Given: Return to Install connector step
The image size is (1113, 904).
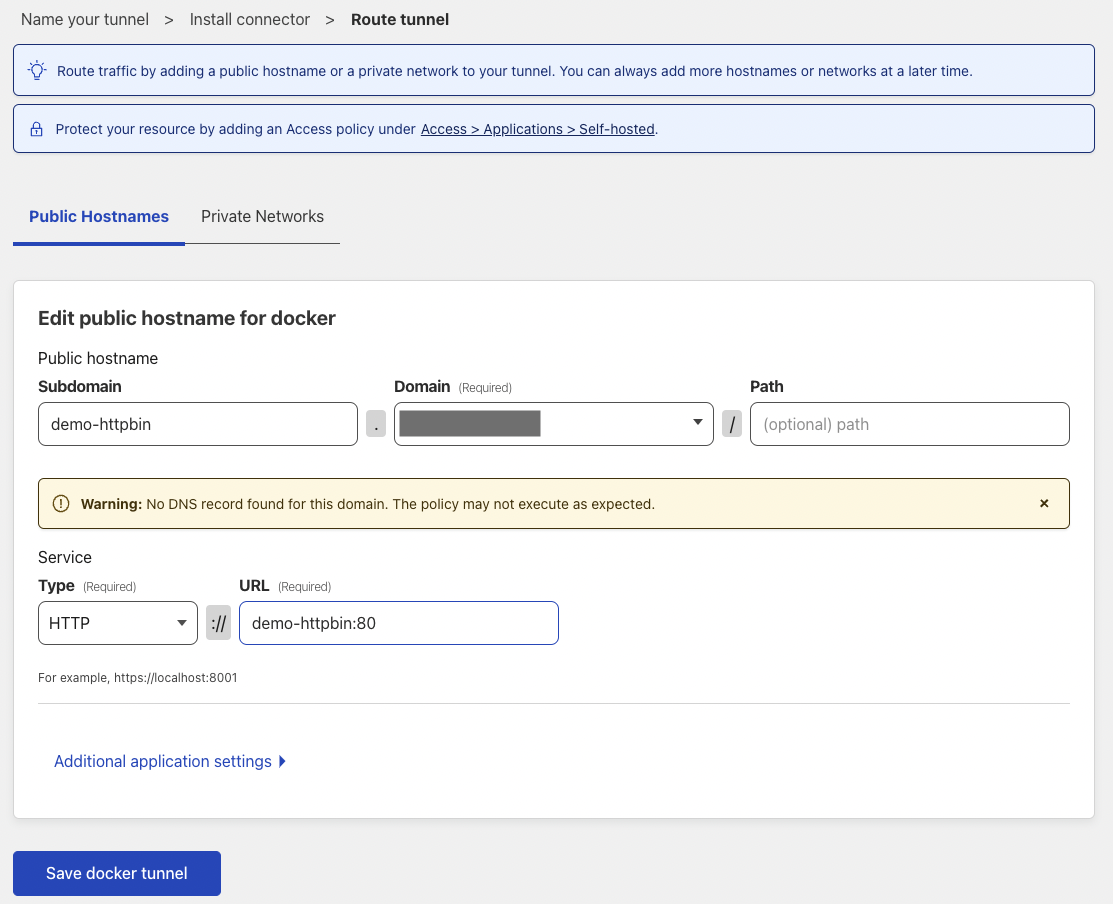Looking at the screenshot, I should (250, 20).
